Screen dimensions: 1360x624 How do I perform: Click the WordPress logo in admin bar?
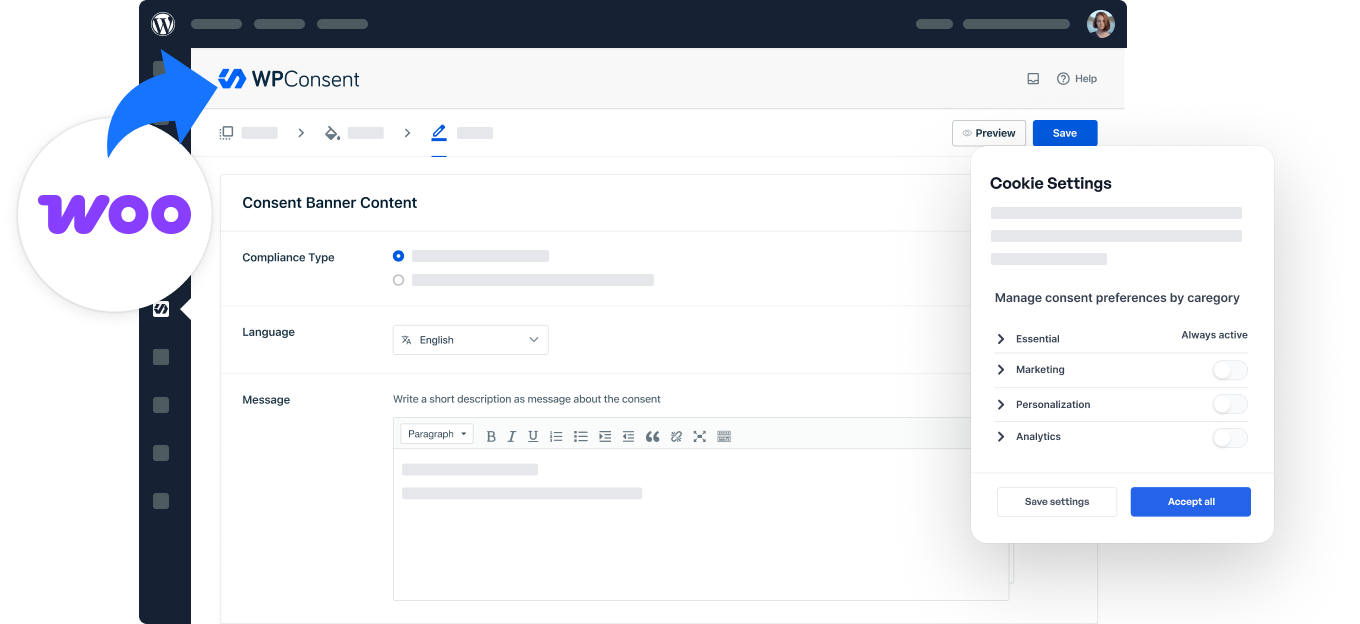163,23
